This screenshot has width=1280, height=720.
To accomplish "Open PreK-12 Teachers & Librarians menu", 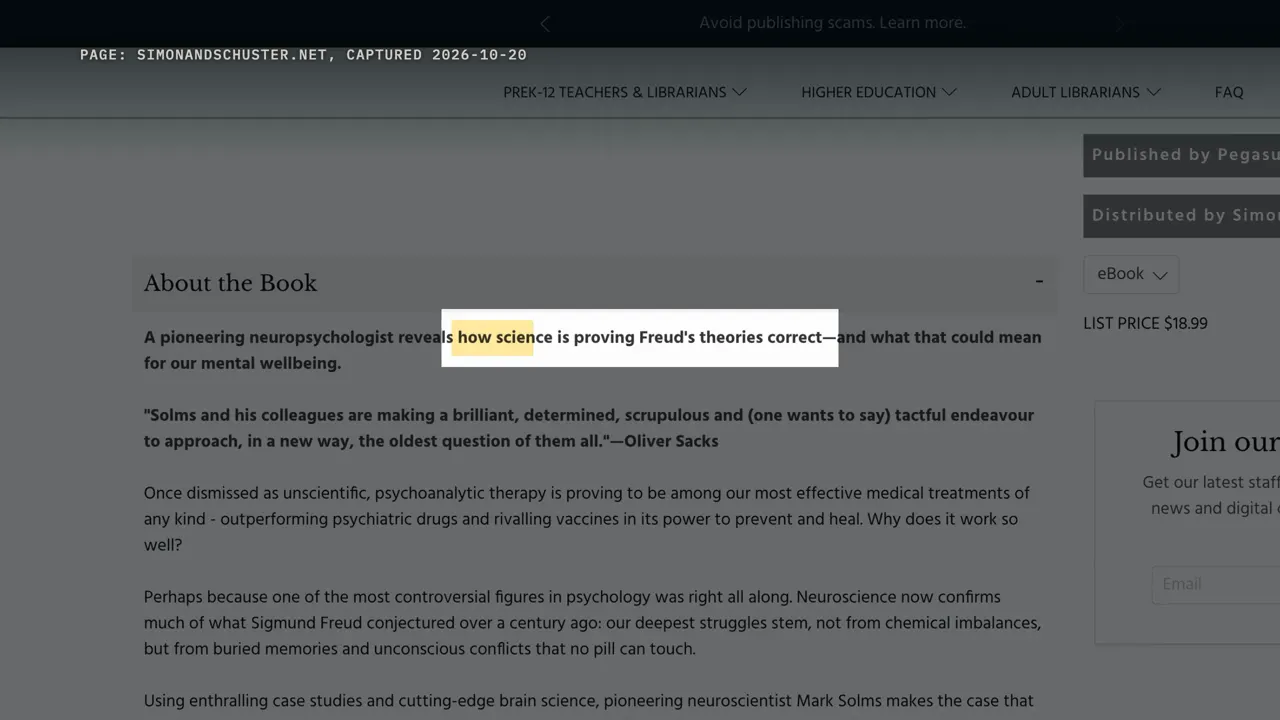I will [625, 92].
